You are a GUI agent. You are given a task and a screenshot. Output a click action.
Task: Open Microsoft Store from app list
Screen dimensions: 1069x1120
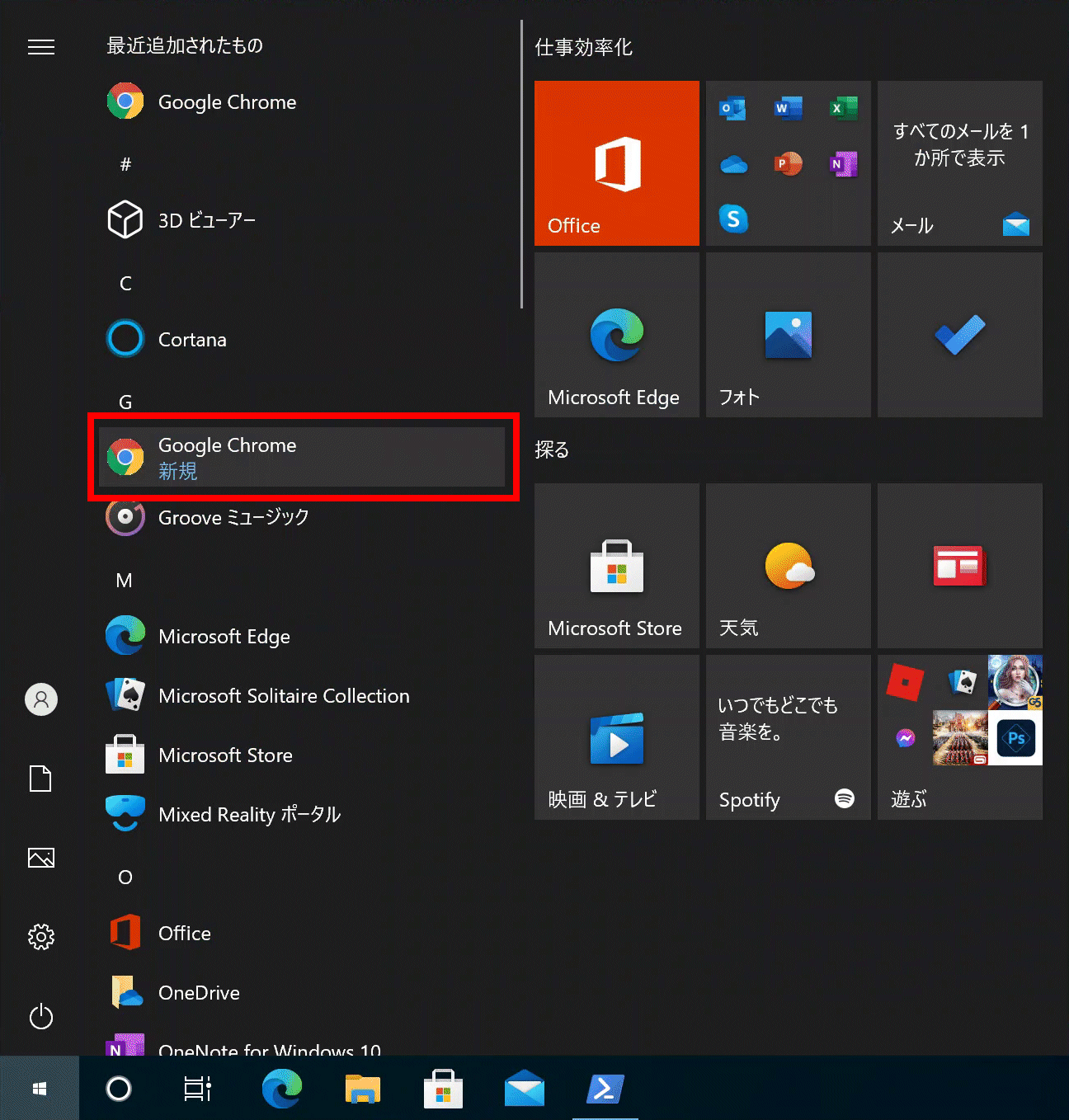coord(301,755)
